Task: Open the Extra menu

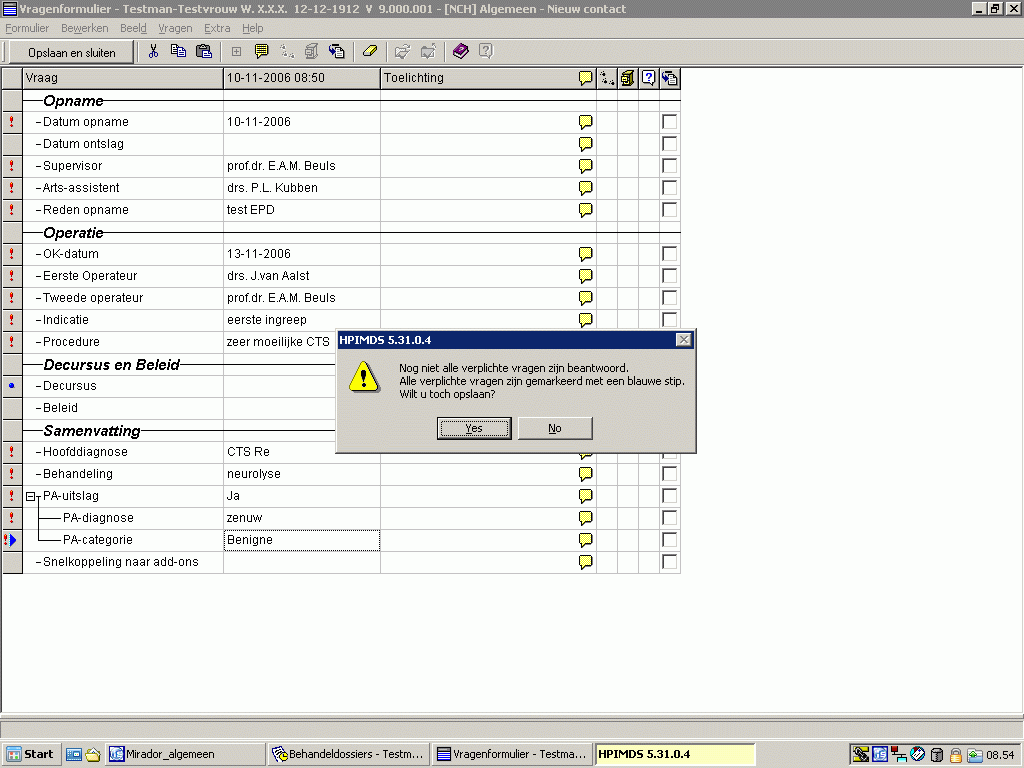Action: 216,28
